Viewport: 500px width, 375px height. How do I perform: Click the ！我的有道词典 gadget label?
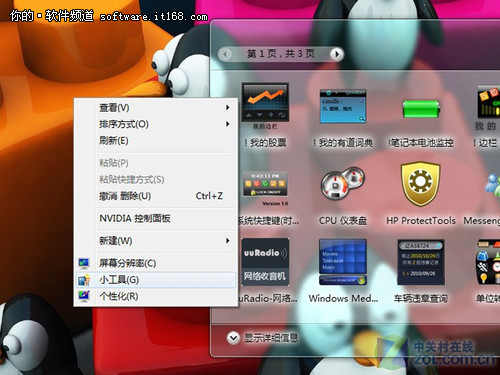[343, 143]
